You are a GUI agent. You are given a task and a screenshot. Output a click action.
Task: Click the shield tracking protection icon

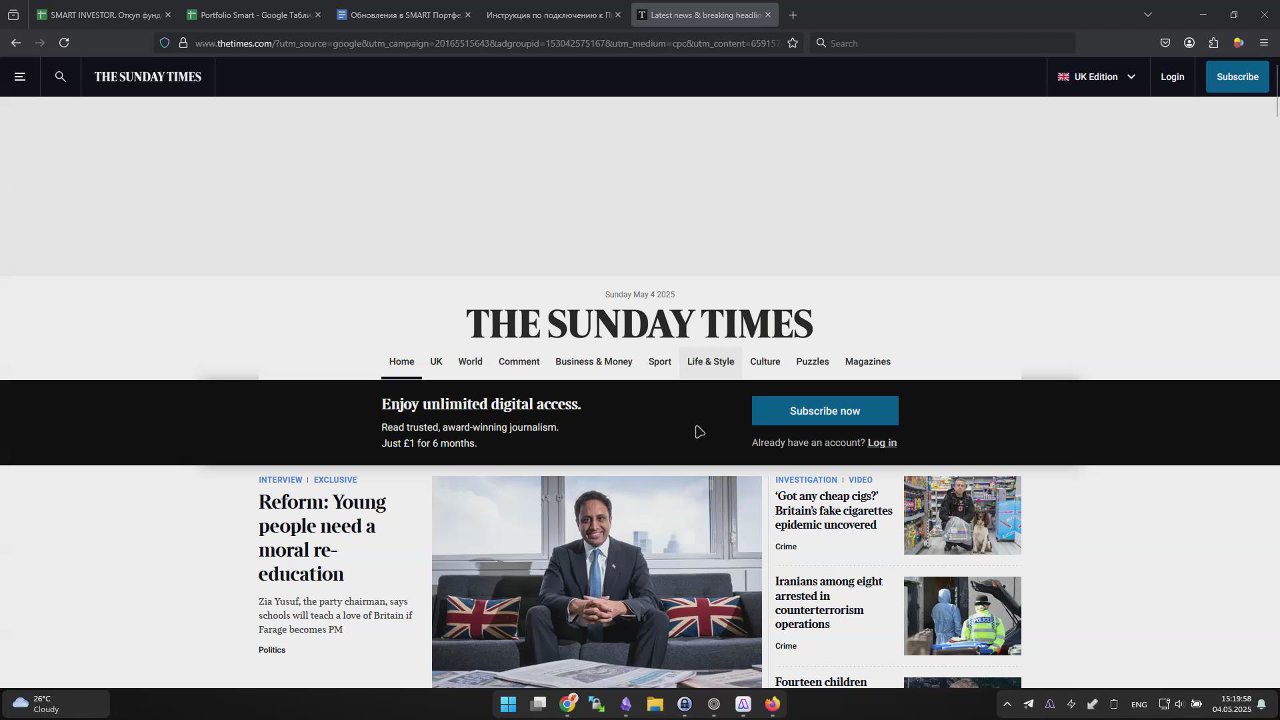165,43
